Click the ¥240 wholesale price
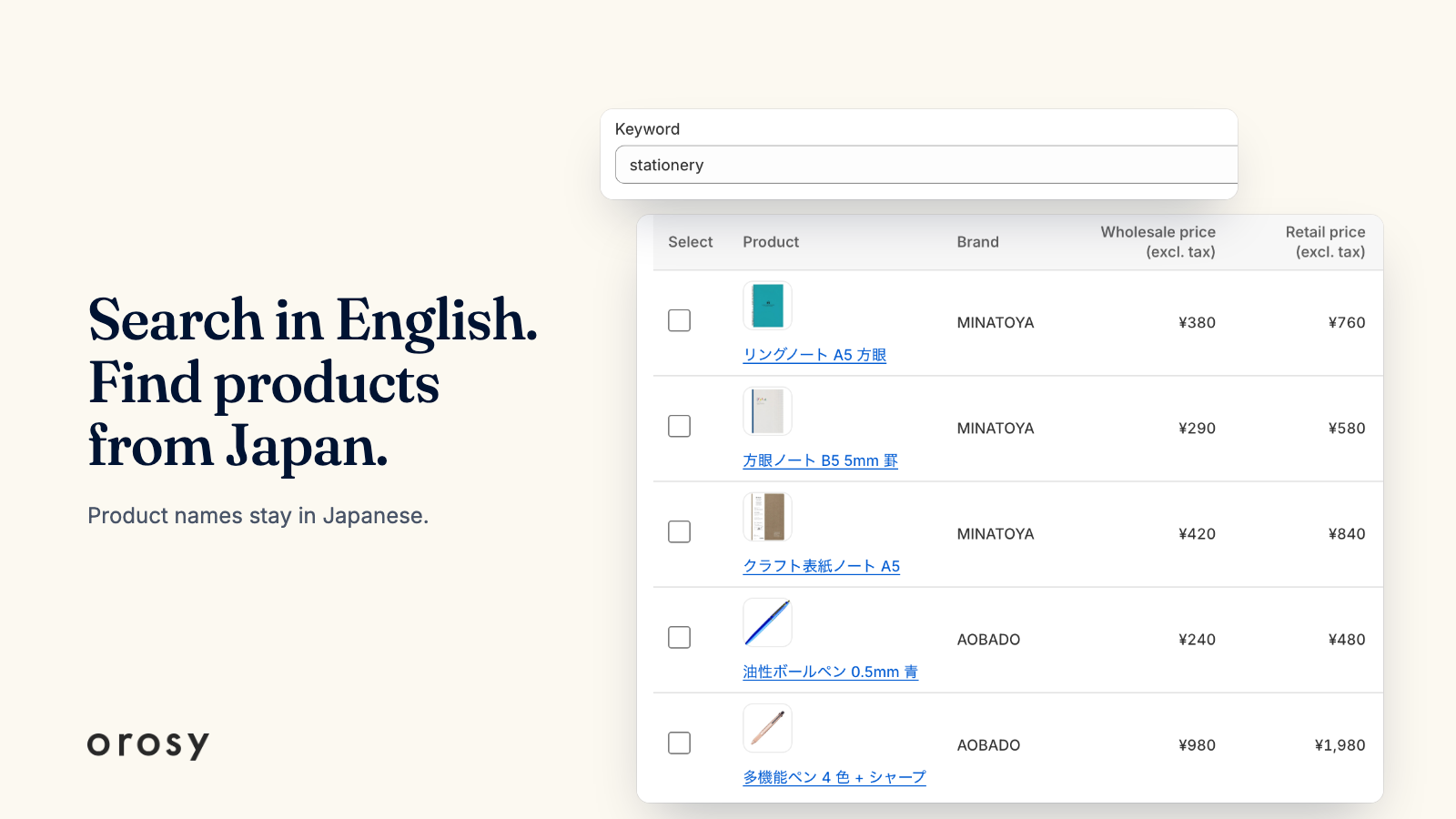Image resolution: width=1456 pixels, height=819 pixels. [x=1197, y=639]
